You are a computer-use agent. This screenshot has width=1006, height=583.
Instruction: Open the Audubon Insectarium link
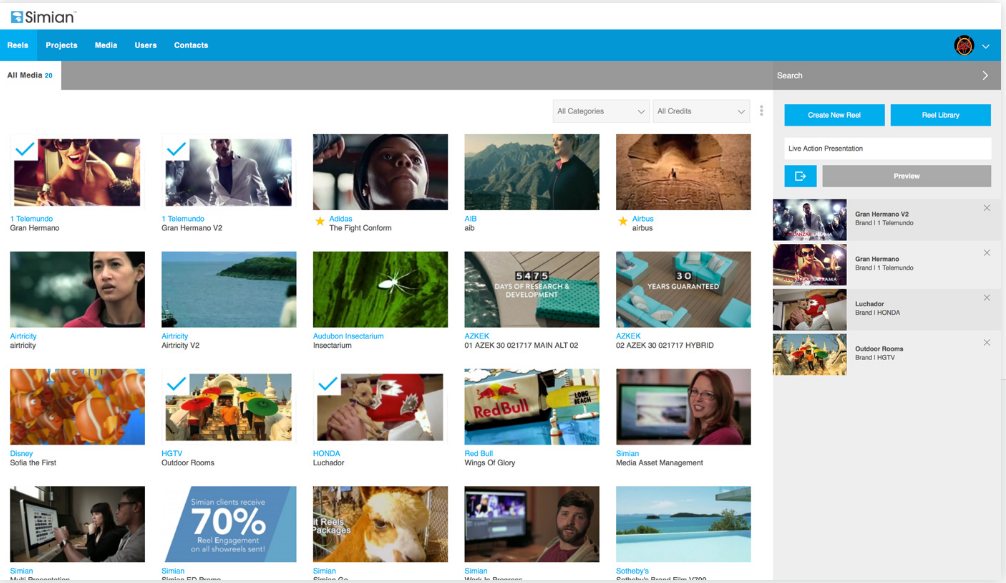coord(348,336)
